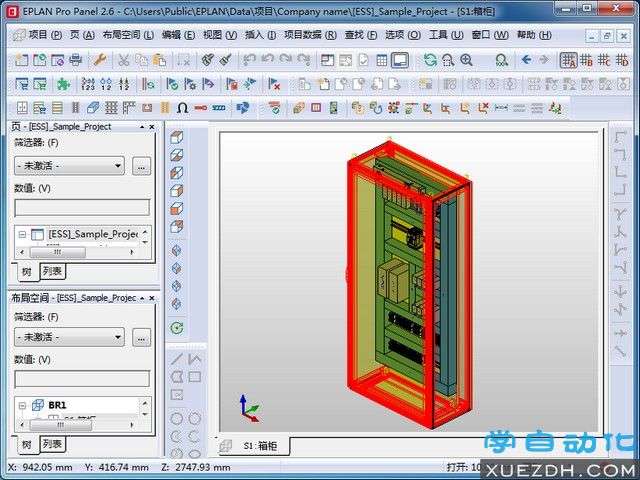640x480 pixels.
Task: Click the paste clipboard icon
Action: (x=160, y=60)
